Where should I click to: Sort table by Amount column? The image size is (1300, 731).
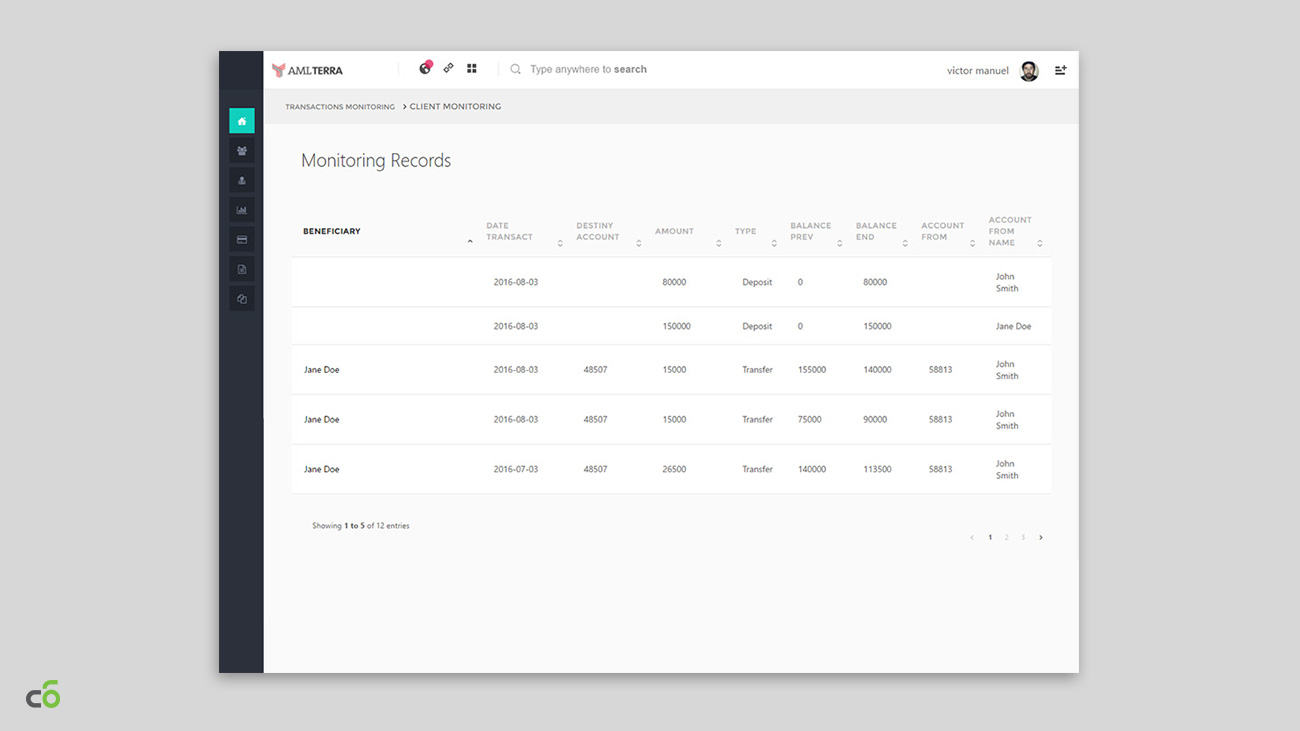click(x=674, y=232)
